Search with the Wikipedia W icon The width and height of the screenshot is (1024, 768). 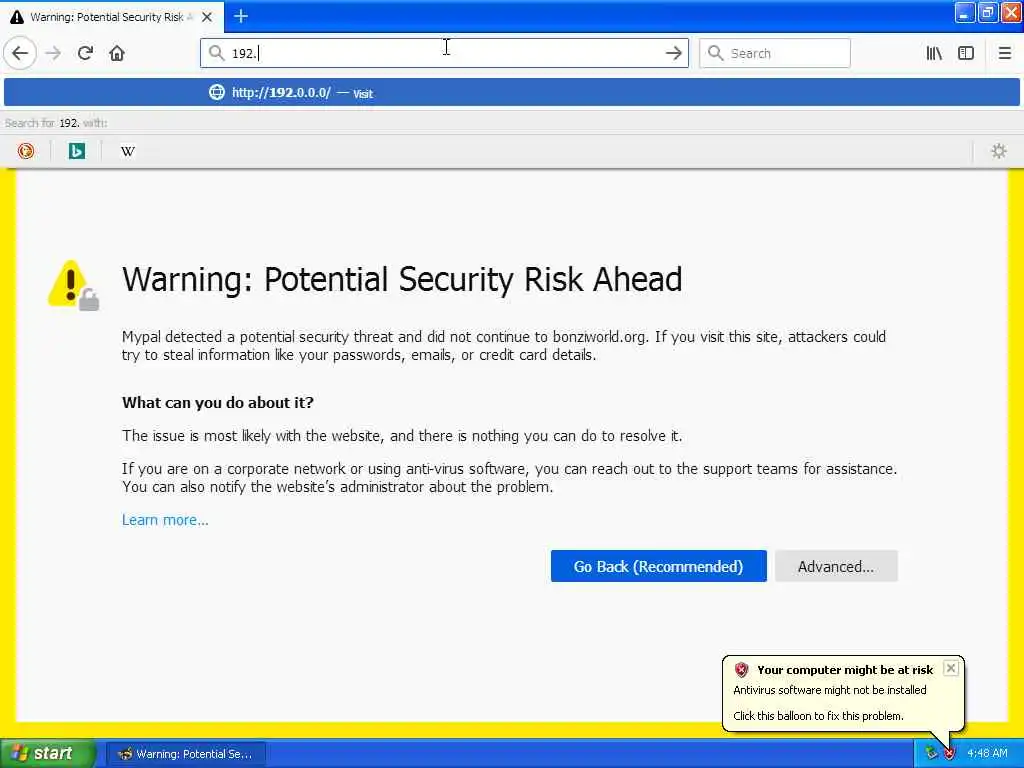pyautogui.click(x=127, y=151)
